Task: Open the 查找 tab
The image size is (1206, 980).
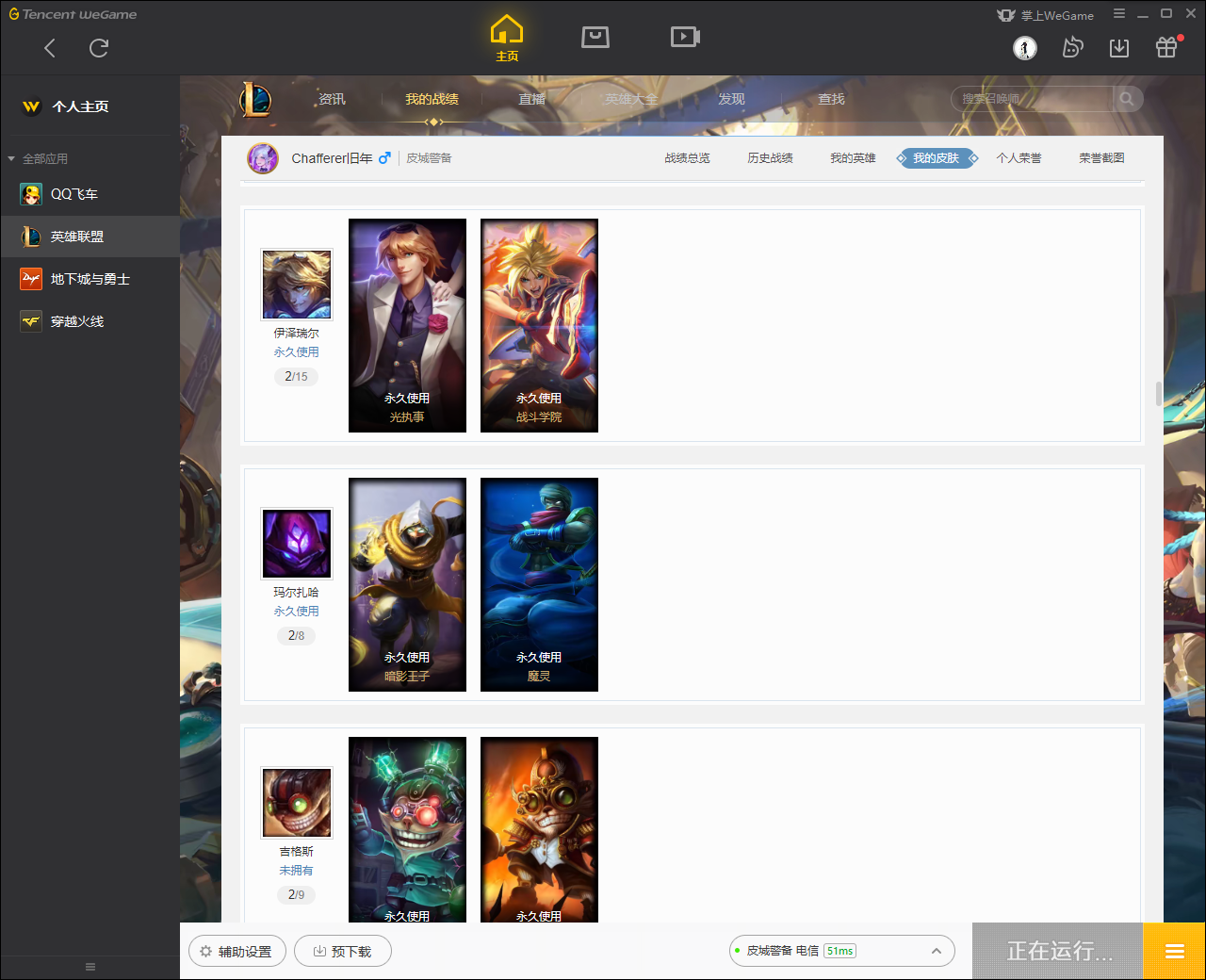Action: tap(831, 99)
